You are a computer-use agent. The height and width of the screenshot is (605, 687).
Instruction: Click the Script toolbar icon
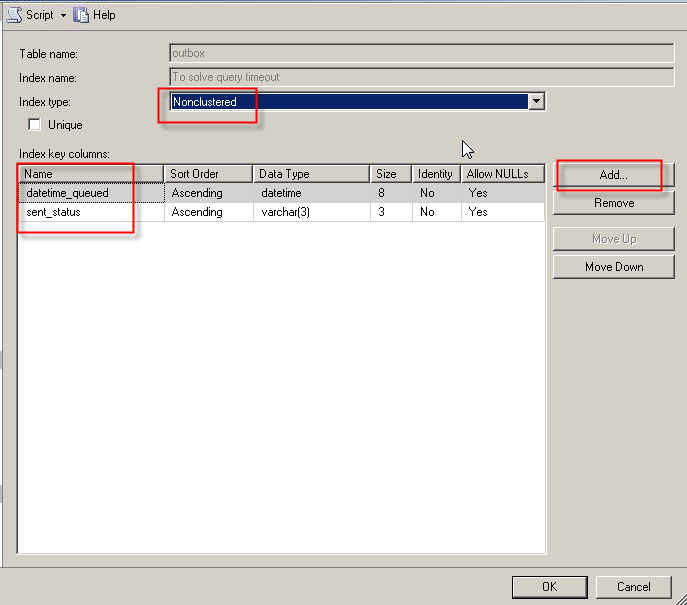[x=14, y=15]
